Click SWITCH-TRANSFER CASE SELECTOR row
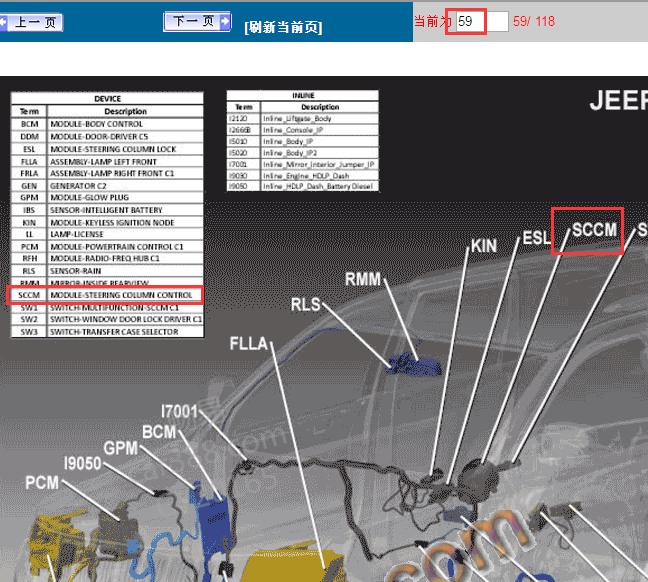 pyautogui.click(x=107, y=332)
